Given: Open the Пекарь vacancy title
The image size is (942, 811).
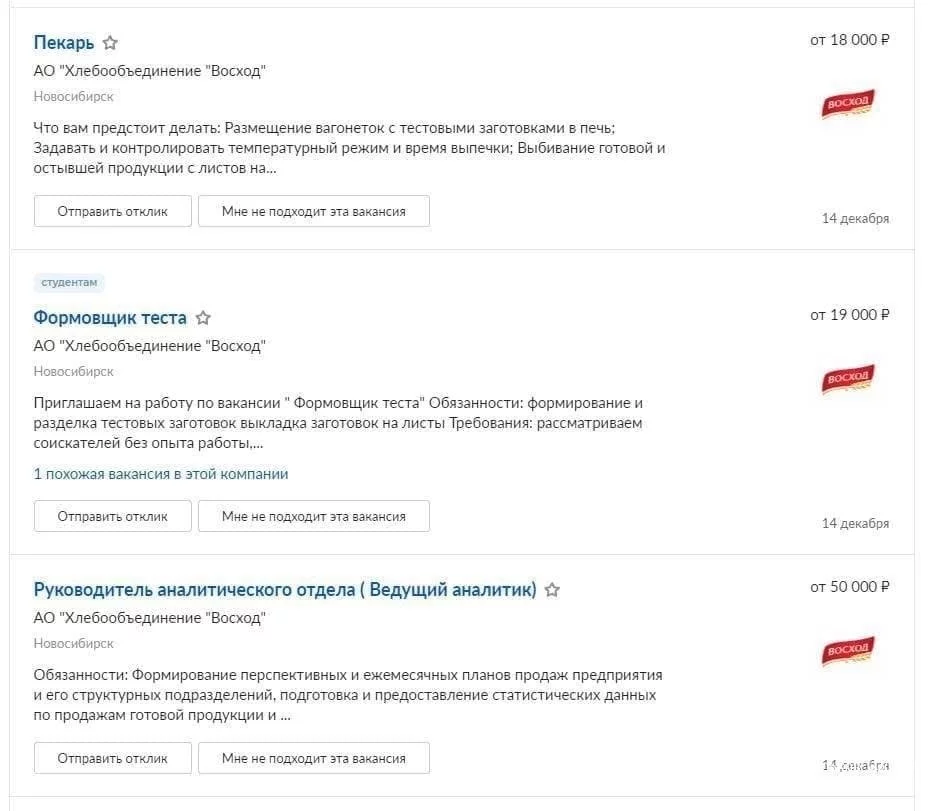Looking at the screenshot, I should pos(64,43).
